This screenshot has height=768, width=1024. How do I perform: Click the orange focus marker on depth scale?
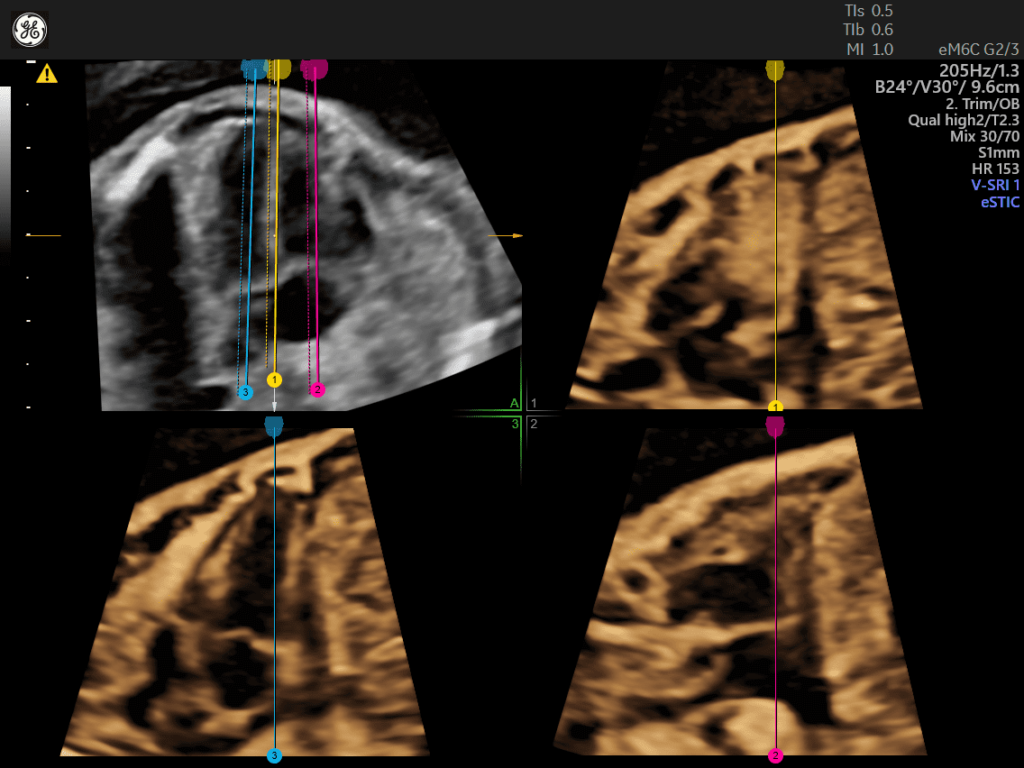tap(45, 235)
